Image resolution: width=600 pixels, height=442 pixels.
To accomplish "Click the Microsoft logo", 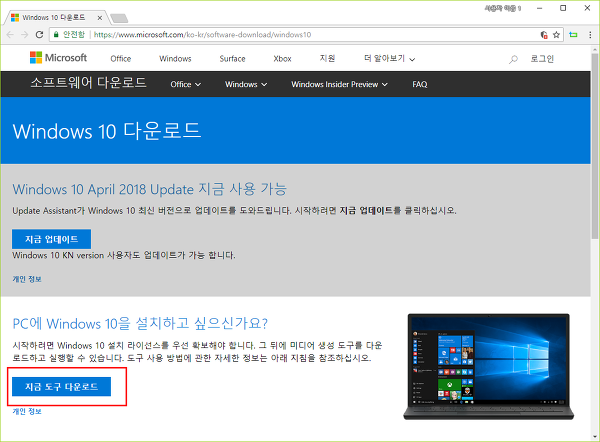I will coord(59,58).
